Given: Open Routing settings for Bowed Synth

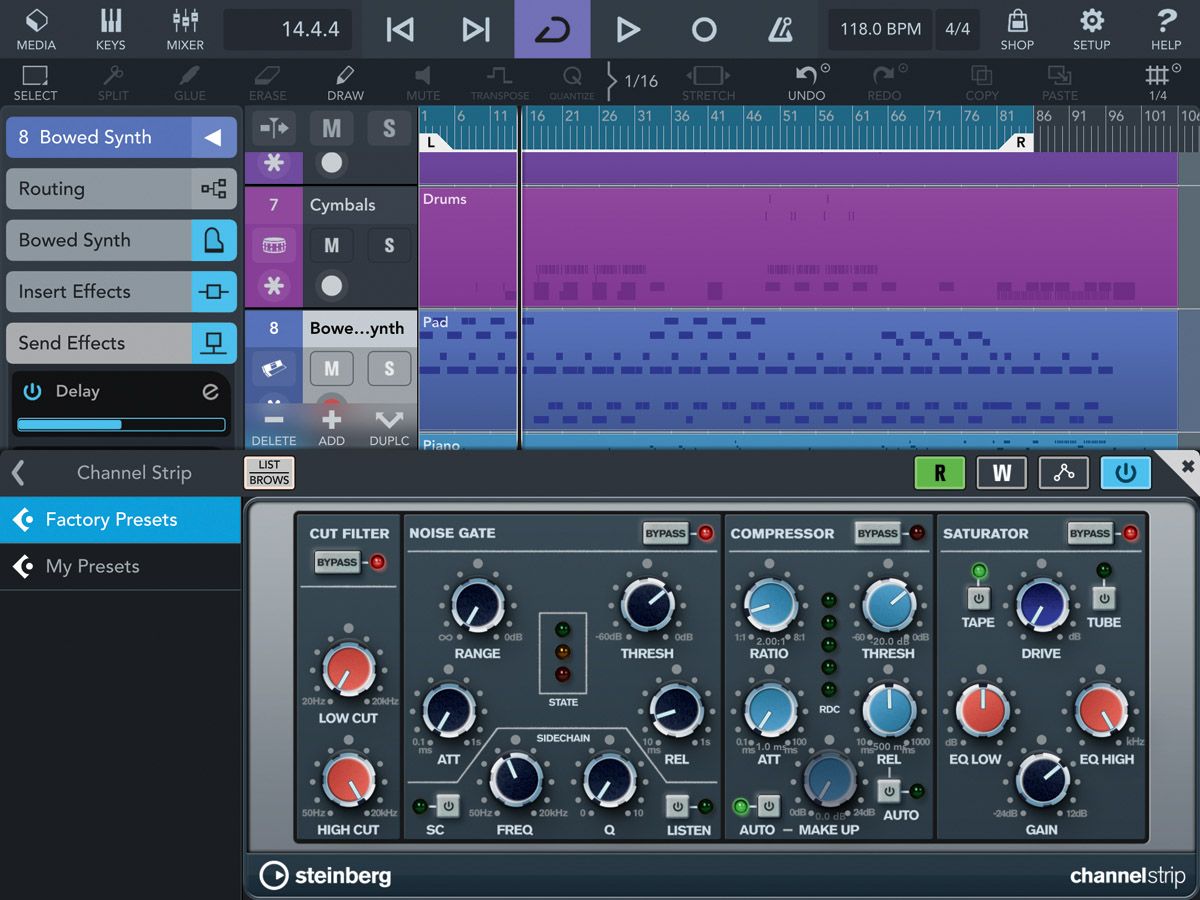Looking at the screenshot, I should 120,188.
